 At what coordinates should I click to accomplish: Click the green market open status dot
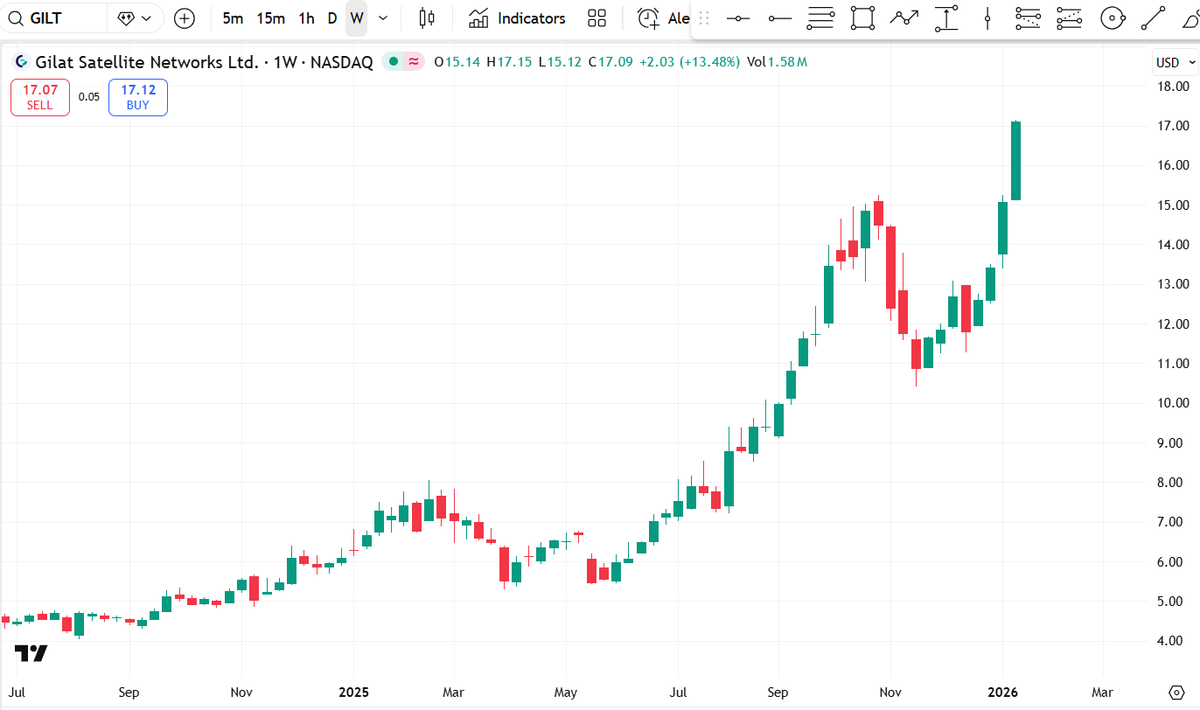tap(395, 62)
